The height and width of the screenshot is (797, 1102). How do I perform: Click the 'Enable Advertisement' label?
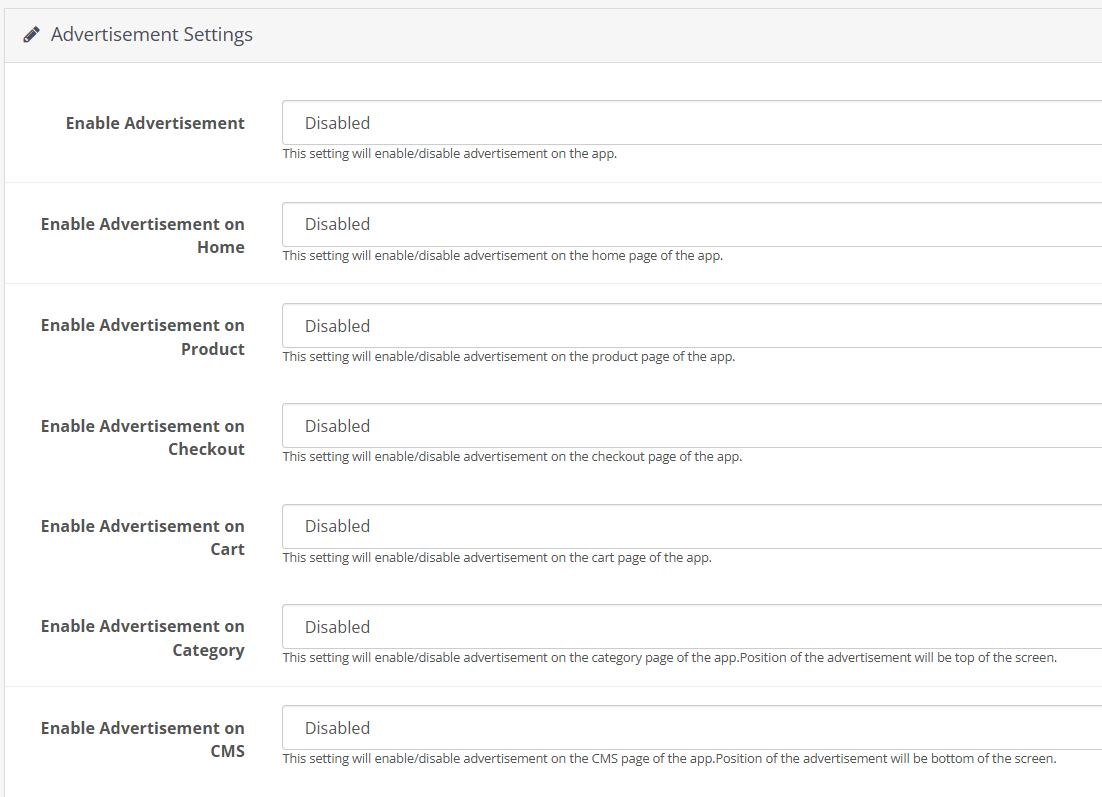pos(155,123)
